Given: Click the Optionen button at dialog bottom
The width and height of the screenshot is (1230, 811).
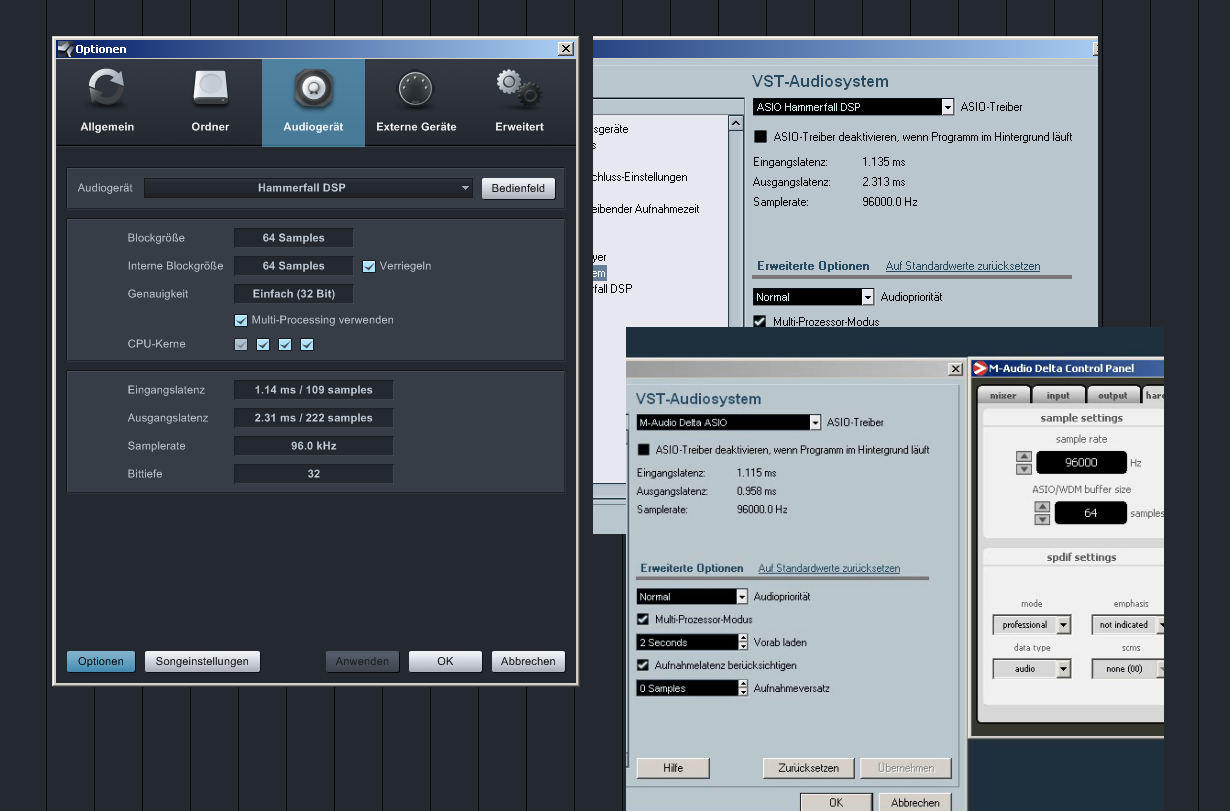Looking at the screenshot, I should tap(100, 661).
